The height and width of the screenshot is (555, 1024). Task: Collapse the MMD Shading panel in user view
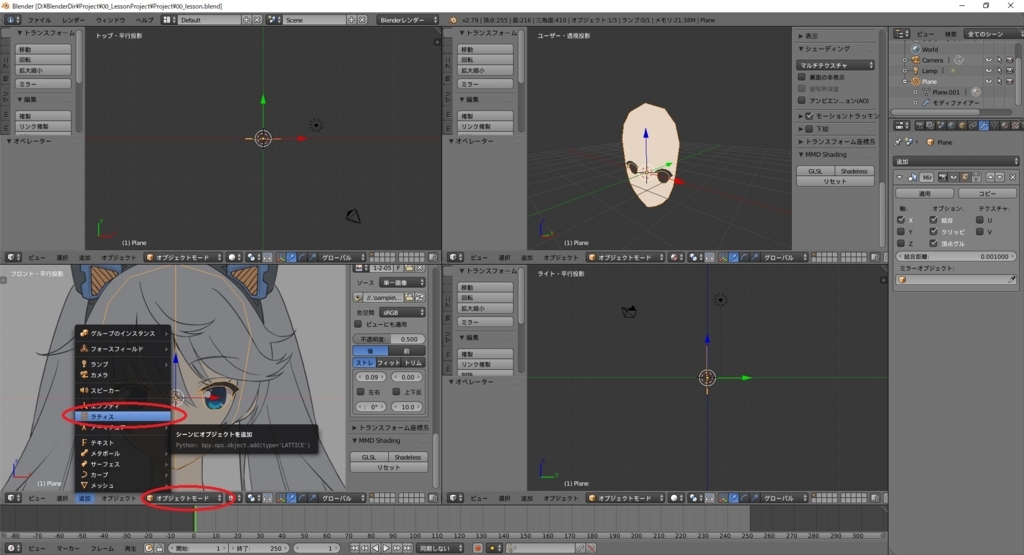[801, 155]
